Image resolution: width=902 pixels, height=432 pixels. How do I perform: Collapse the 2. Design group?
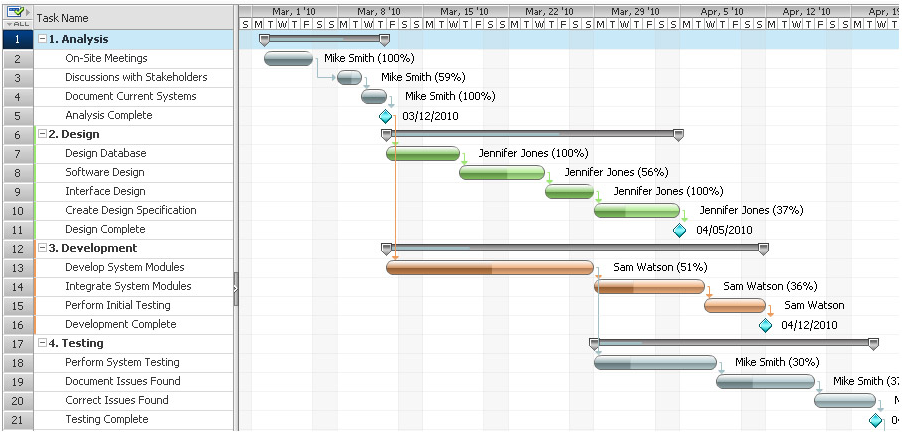click(x=43, y=134)
